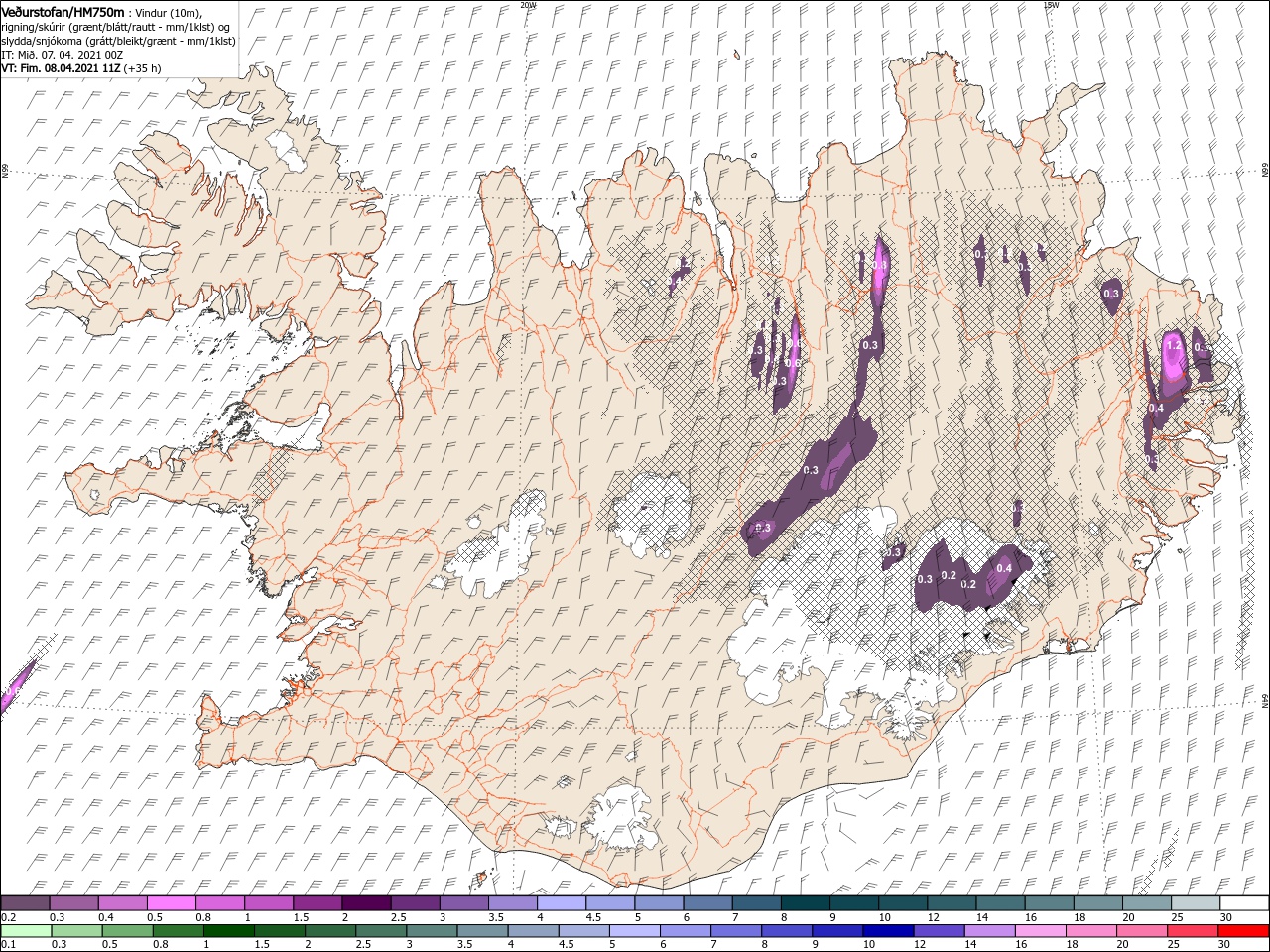Click the 0.2 tick label in the legend

[x=9, y=918]
